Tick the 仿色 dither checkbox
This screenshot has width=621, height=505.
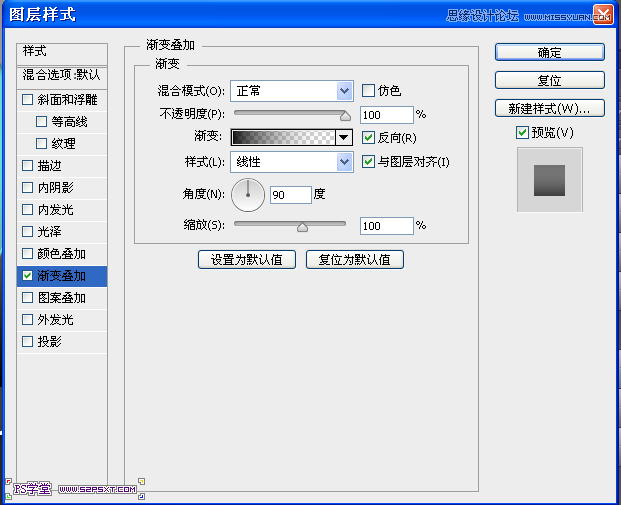(x=368, y=91)
